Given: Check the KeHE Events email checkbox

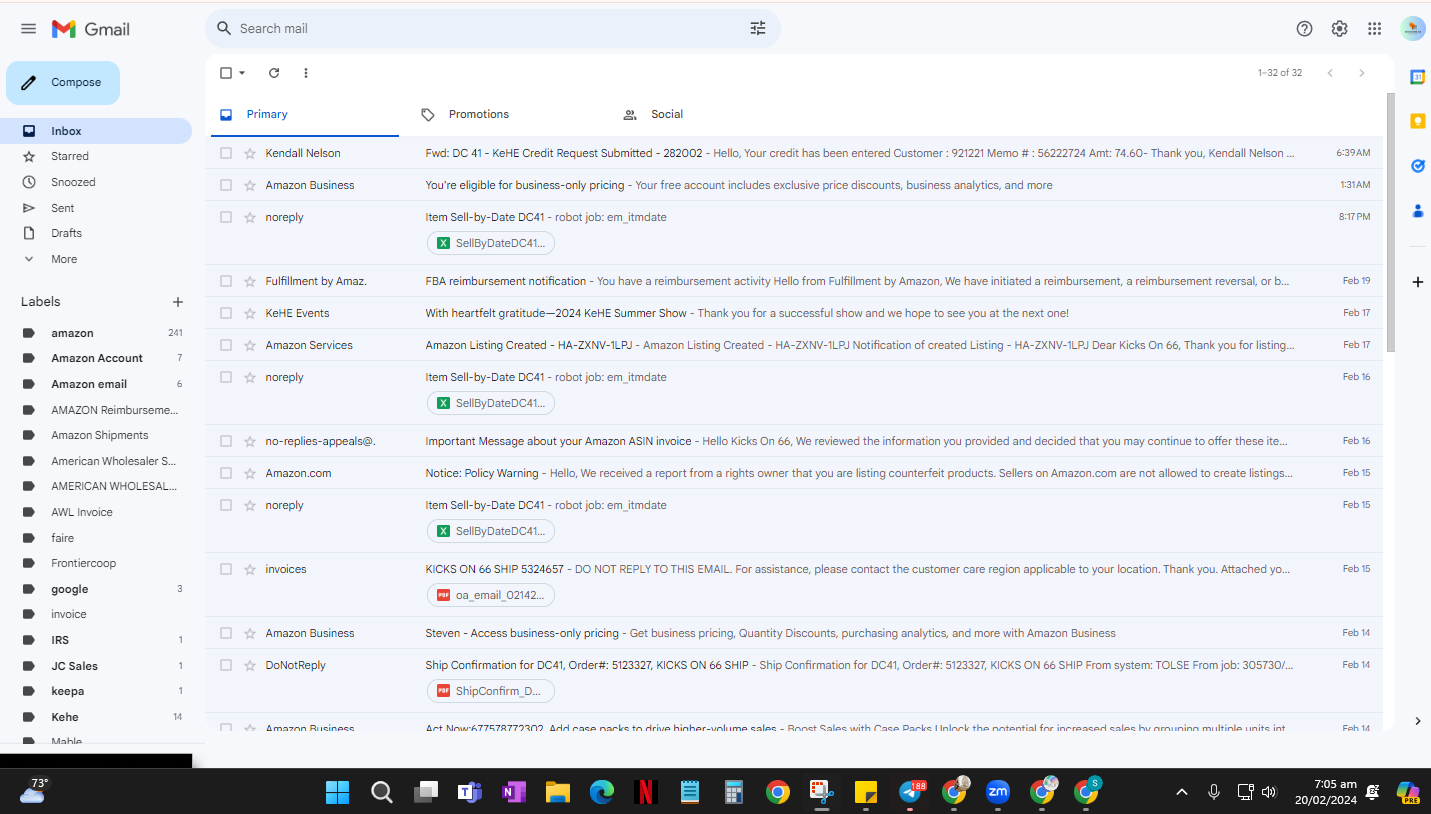Looking at the screenshot, I should tap(226, 313).
